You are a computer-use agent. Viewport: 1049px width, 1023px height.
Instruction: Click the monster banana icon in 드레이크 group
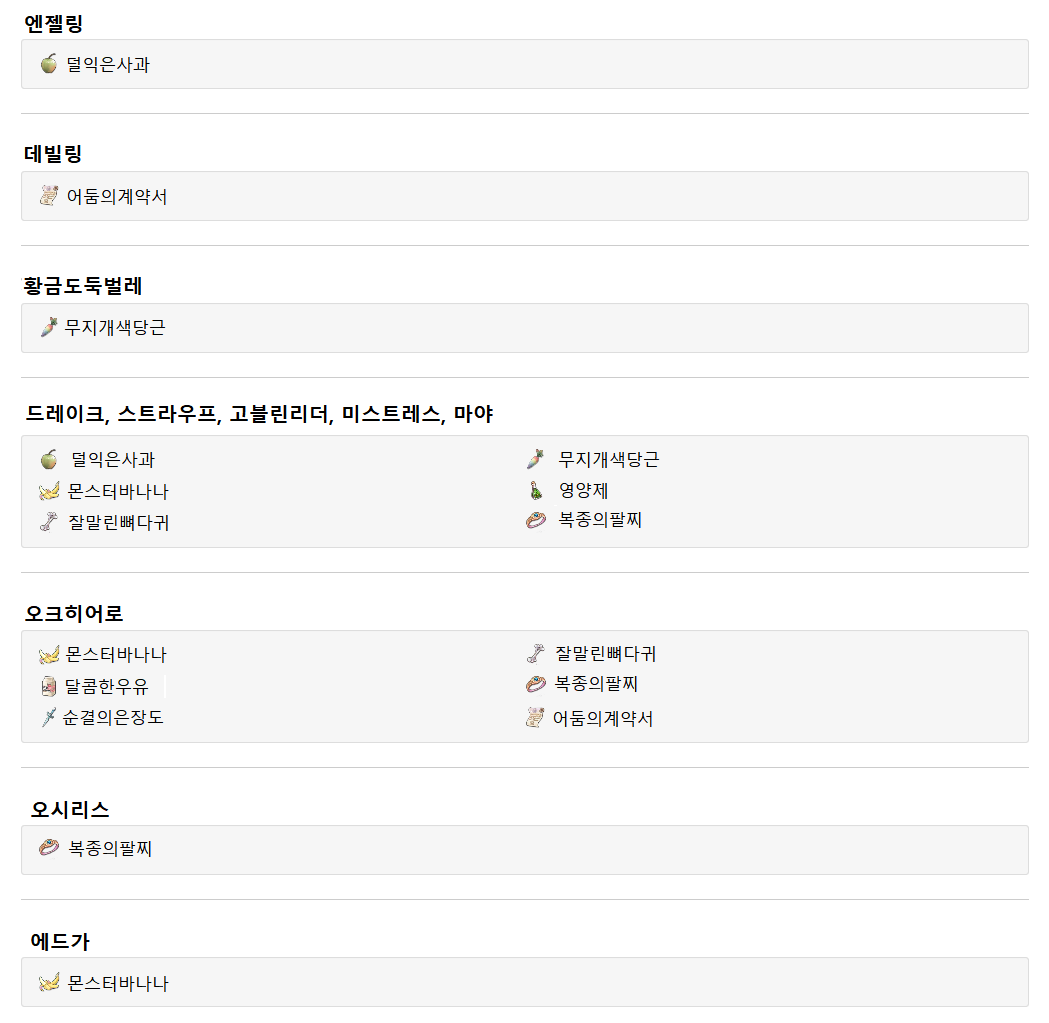(49, 492)
